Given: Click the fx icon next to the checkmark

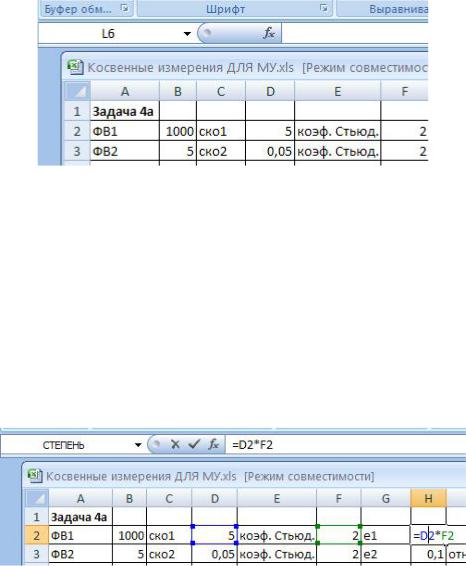Looking at the screenshot, I should [214, 444].
